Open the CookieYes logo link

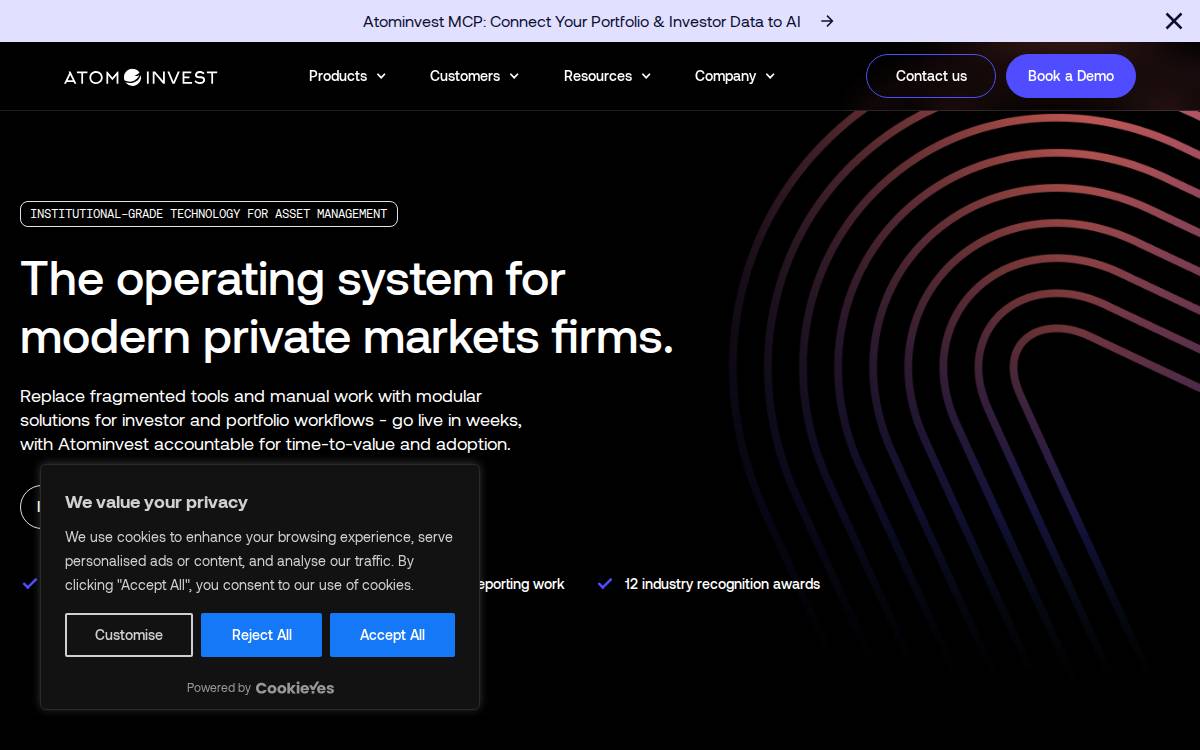tap(295, 688)
